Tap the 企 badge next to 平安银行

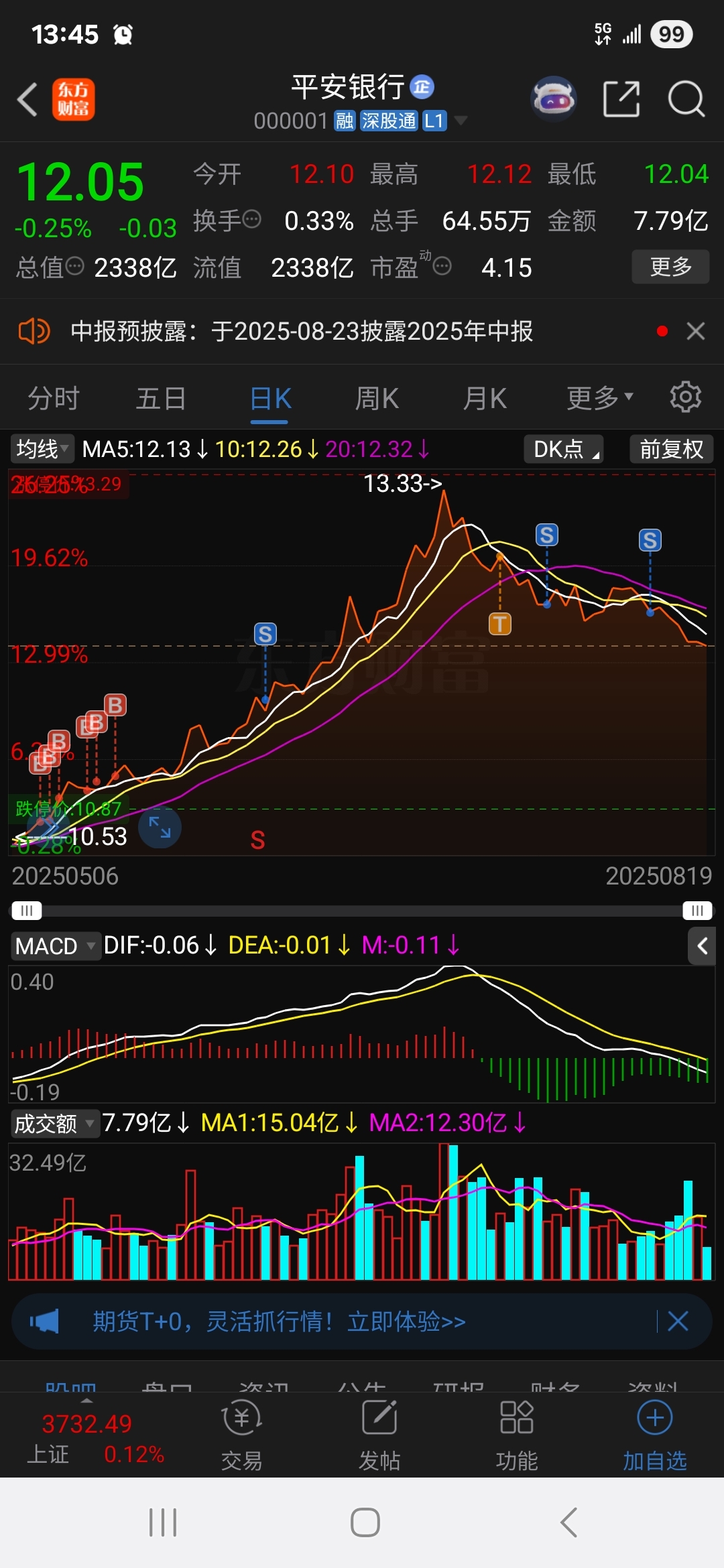pos(422,86)
